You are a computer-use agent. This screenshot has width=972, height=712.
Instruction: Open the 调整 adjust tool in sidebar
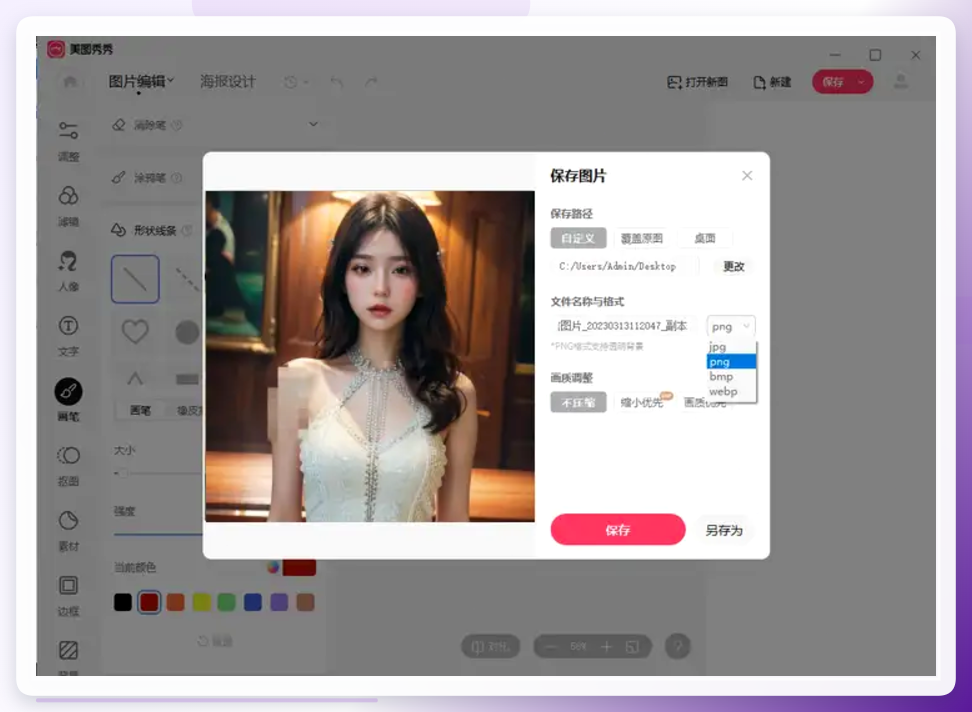coord(68,141)
